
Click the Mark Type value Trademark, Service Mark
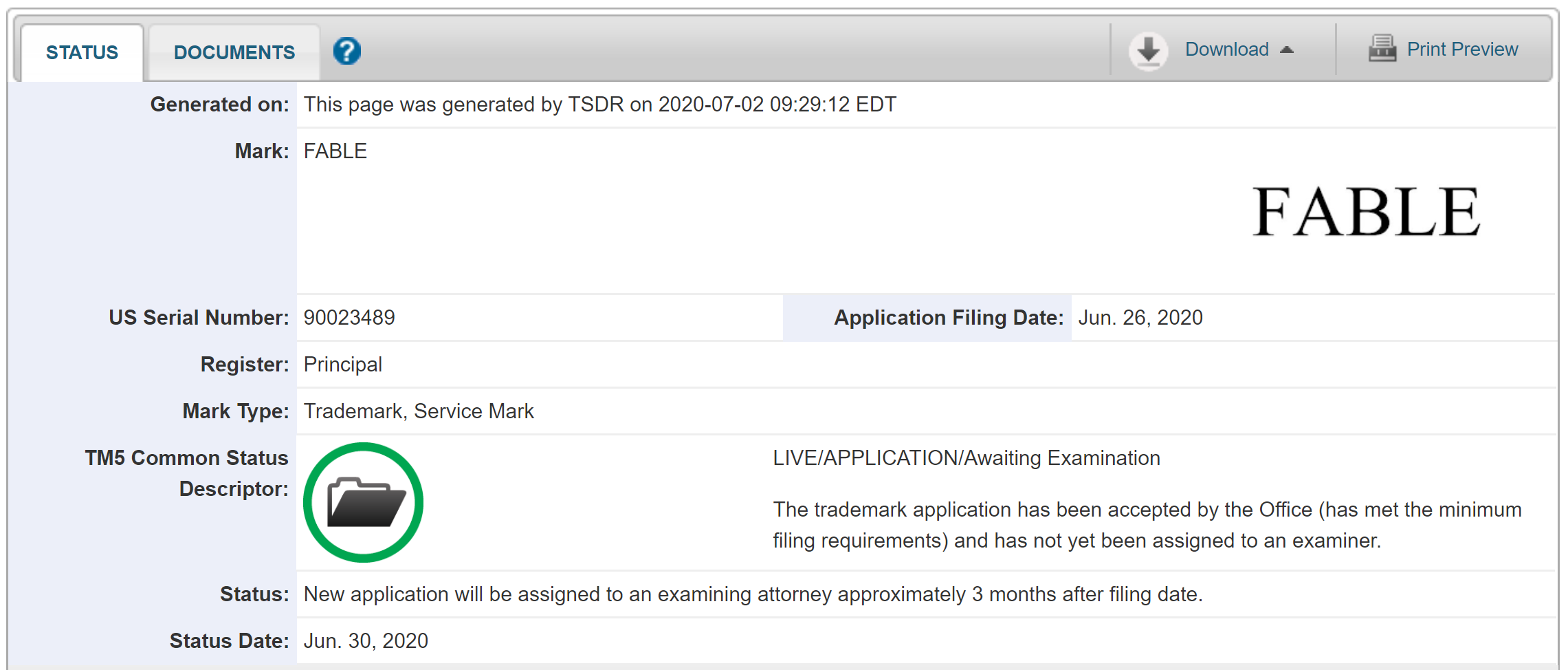click(419, 411)
